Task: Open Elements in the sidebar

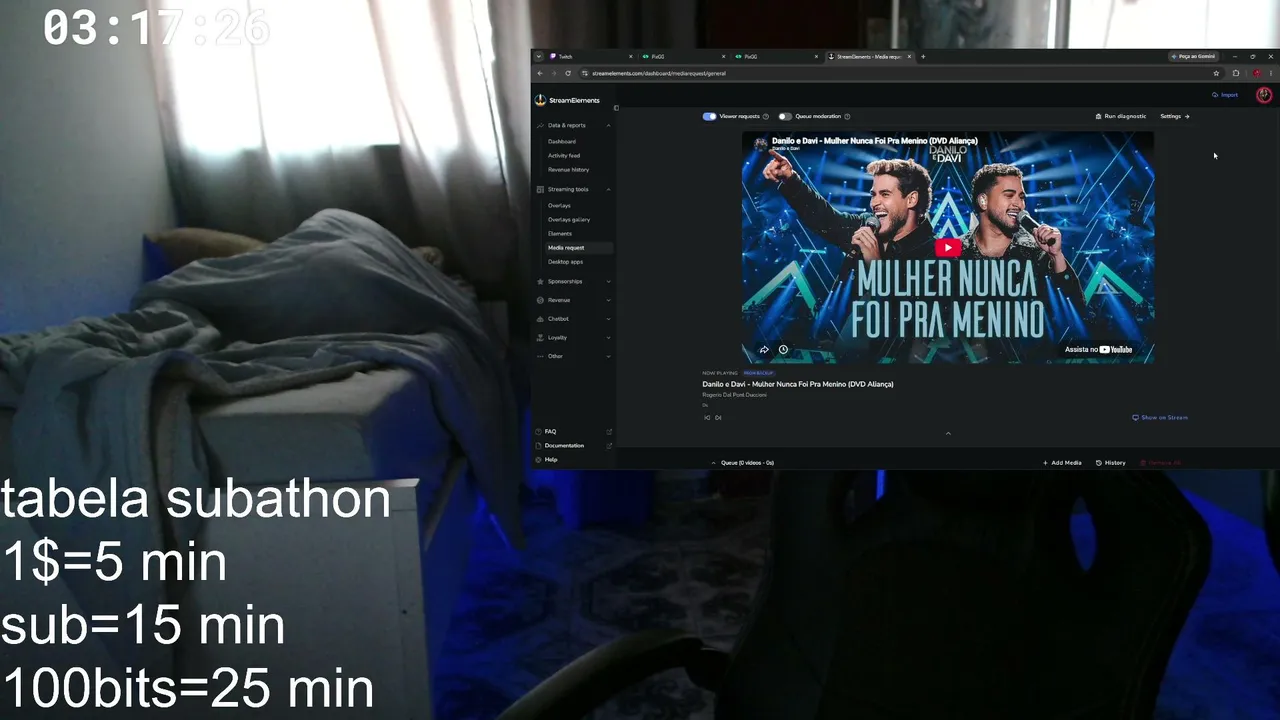Action: coord(560,233)
